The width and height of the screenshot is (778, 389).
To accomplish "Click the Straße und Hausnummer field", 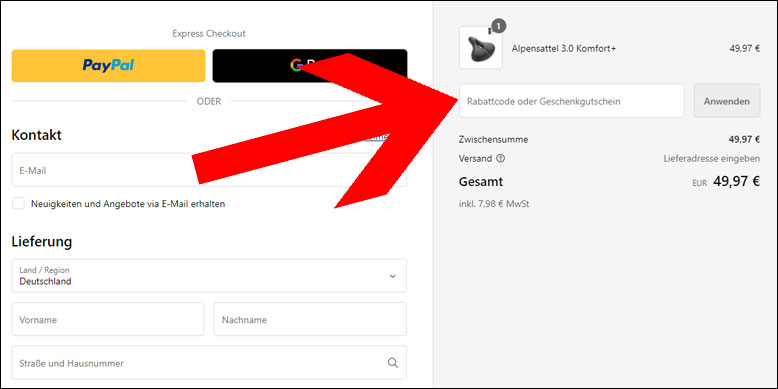I will pyautogui.click(x=209, y=363).
